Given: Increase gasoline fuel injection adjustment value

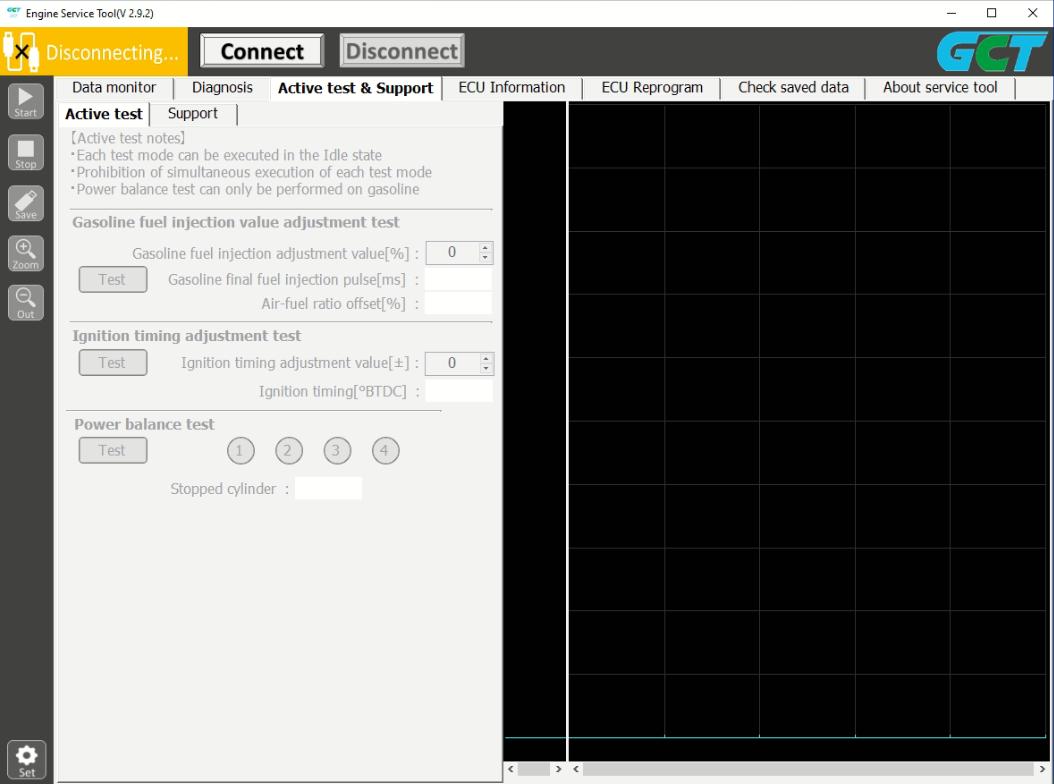Looking at the screenshot, I should pyautogui.click(x=487, y=247).
